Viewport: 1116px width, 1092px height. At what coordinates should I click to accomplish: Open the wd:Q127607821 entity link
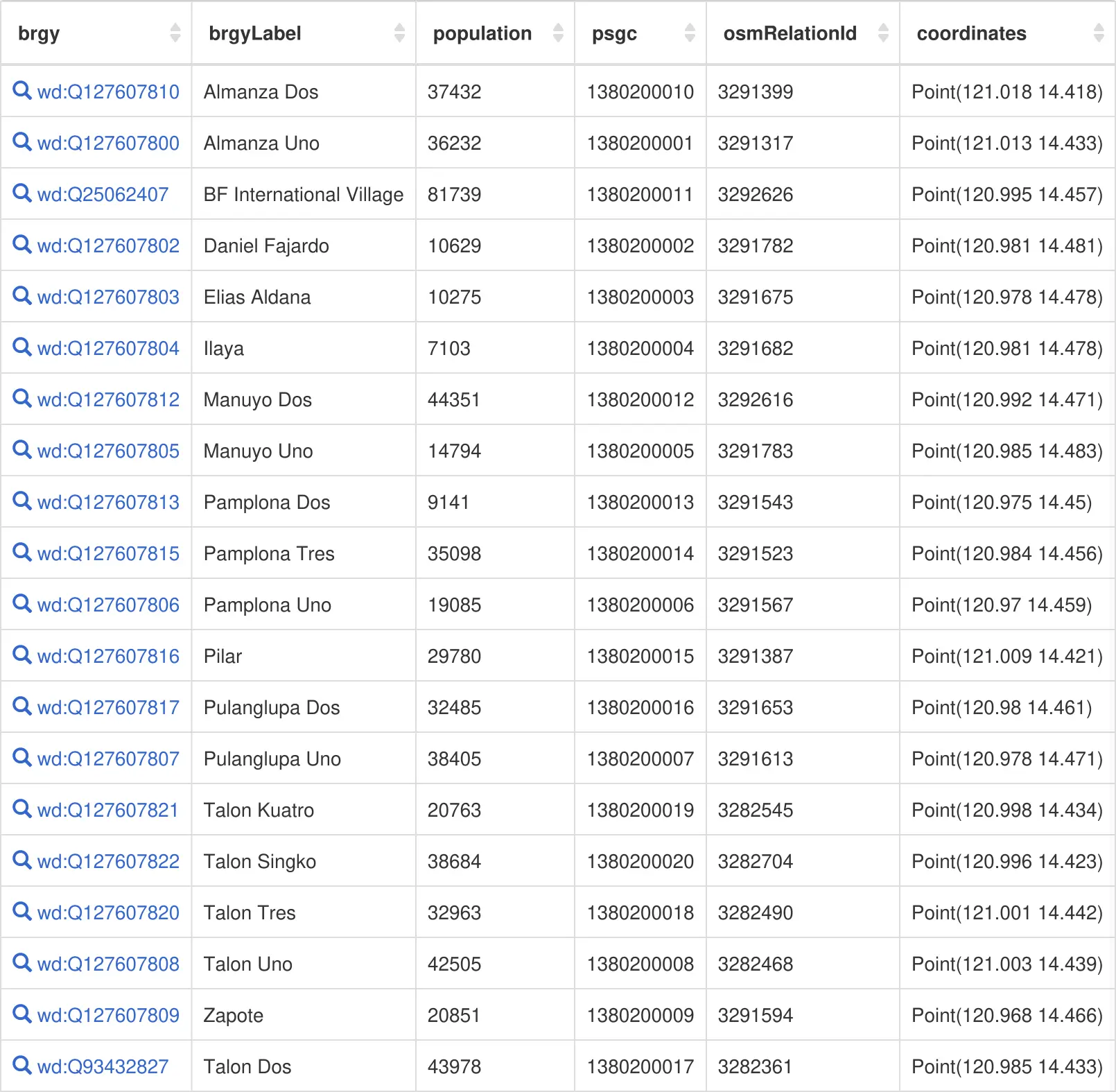pos(108,810)
